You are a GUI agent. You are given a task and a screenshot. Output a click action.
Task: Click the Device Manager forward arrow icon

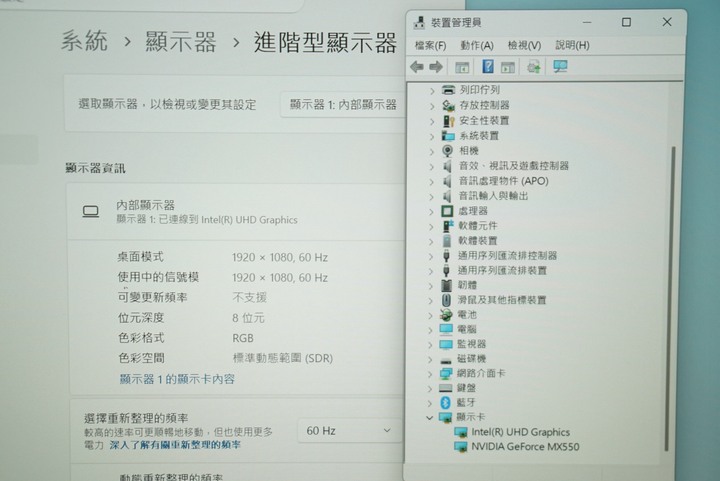point(436,67)
